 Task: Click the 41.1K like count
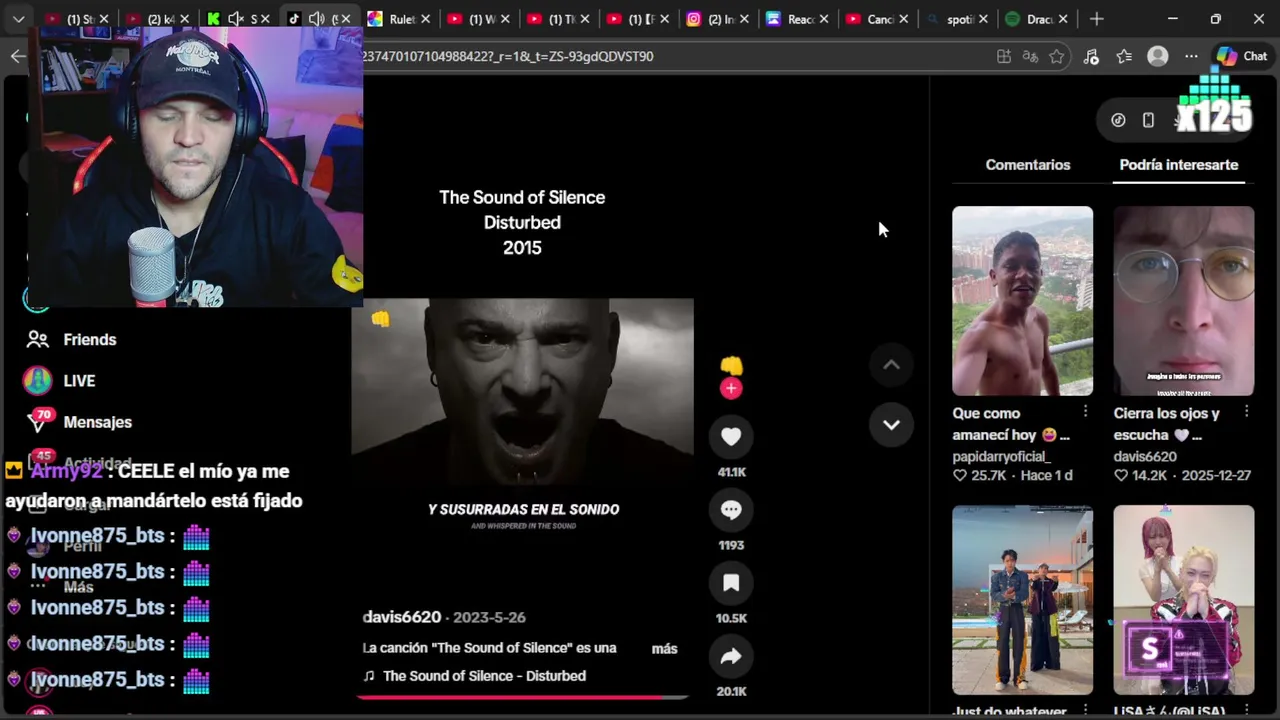click(731, 472)
